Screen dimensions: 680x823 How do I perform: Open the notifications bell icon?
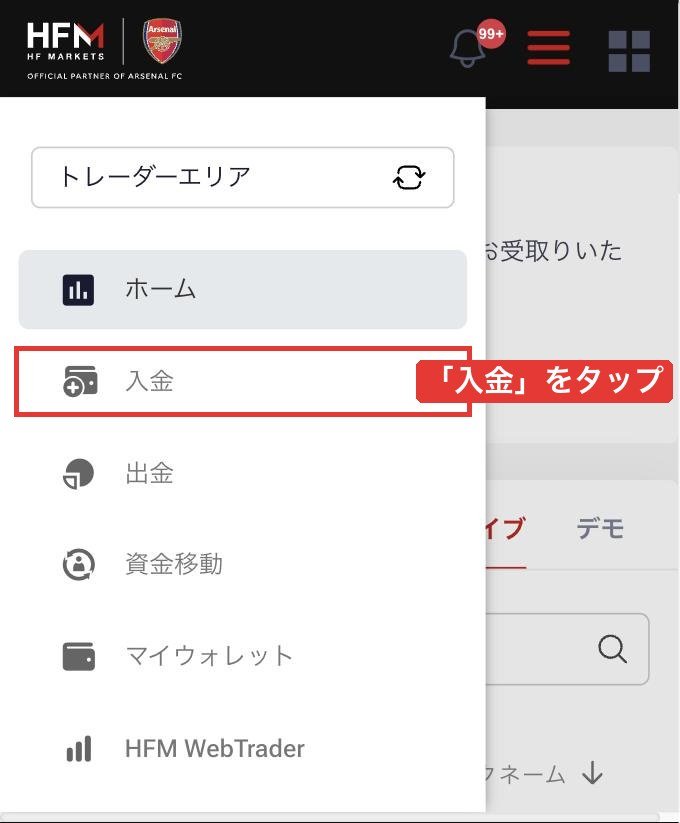click(x=467, y=48)
